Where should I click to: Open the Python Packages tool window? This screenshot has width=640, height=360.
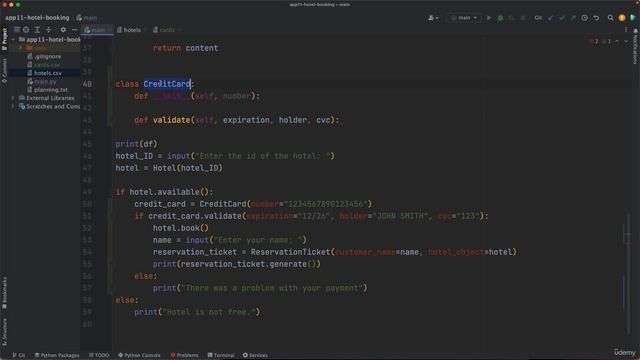click(x=57, y=355)
